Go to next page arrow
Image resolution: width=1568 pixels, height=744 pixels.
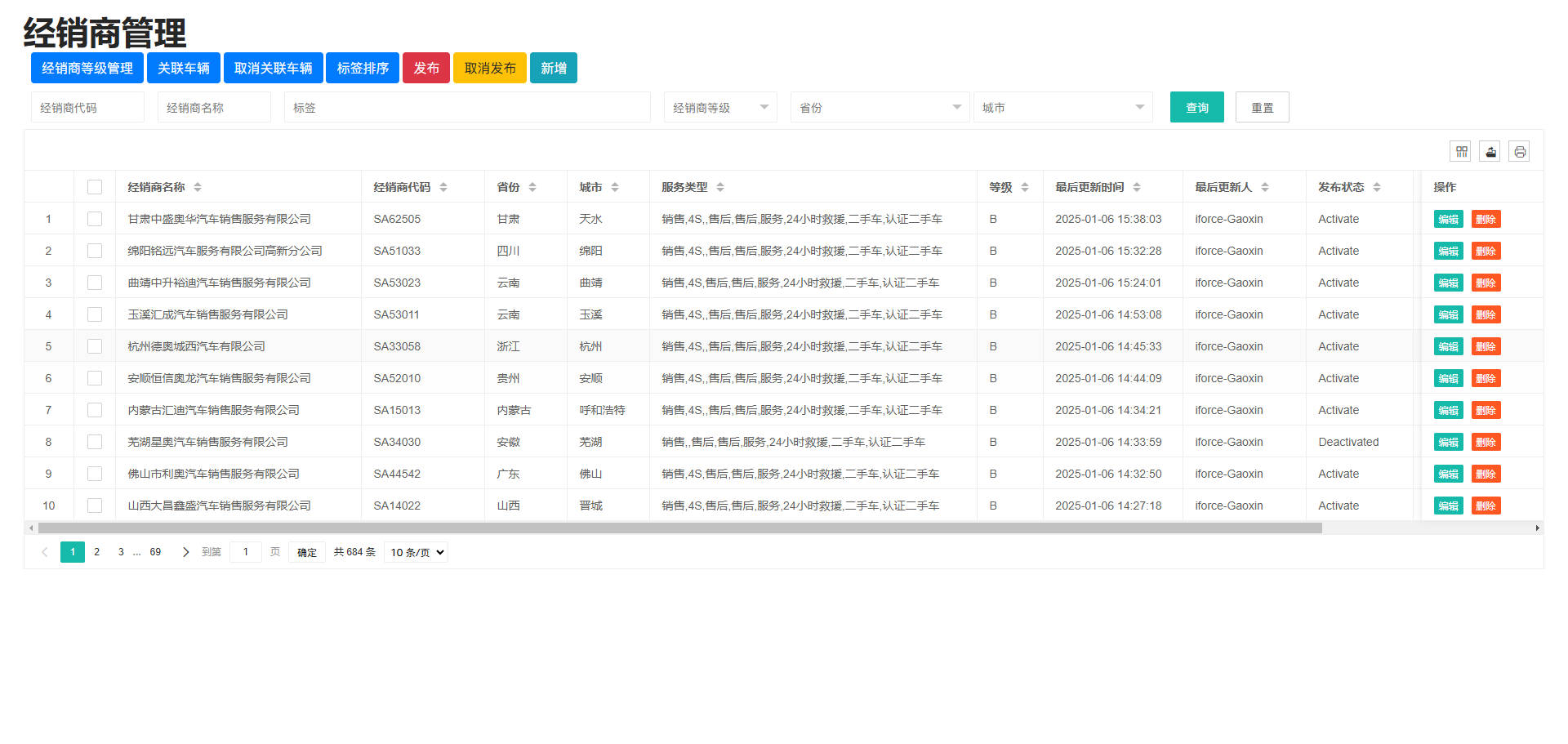[x=185, y=552]
